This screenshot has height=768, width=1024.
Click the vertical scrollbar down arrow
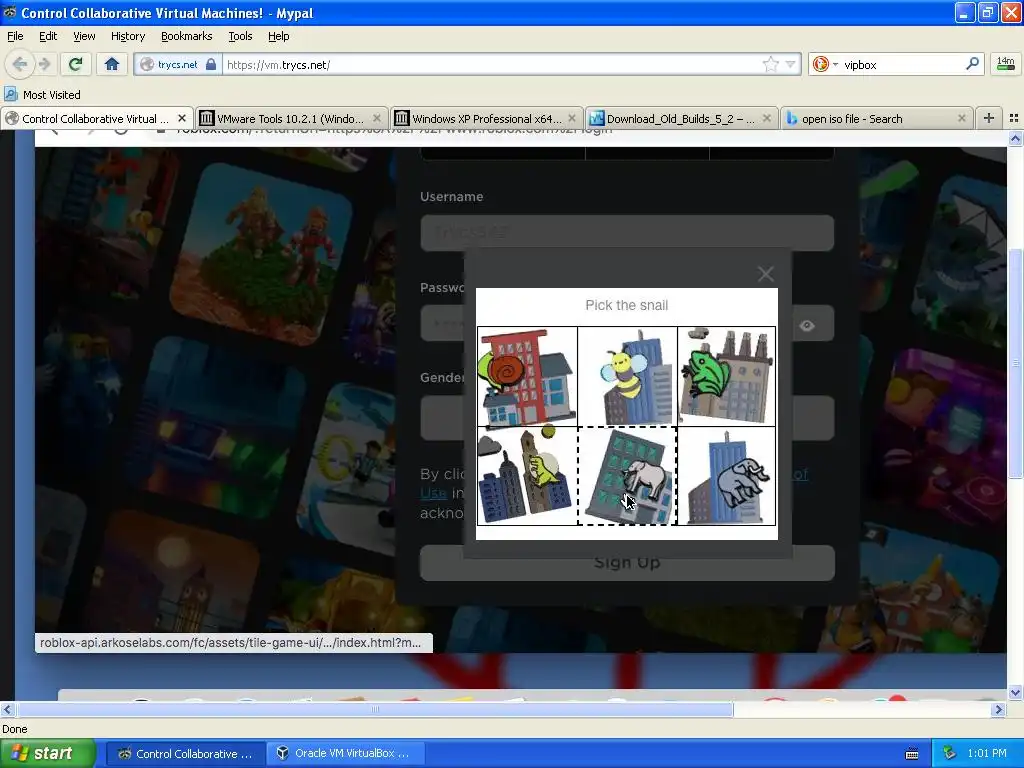tap(1015, 692)
